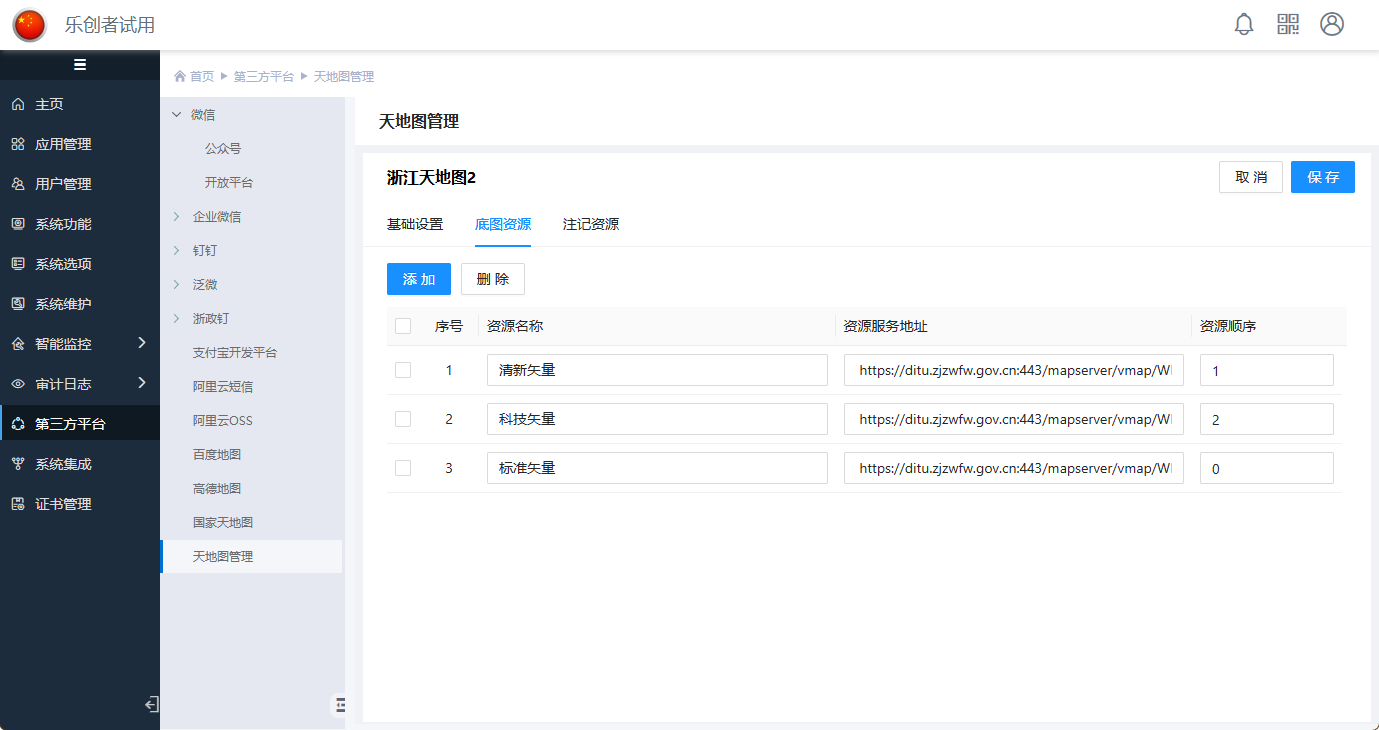Click the 证书管理 sidebar icon
Image resolution: width=1379 pixels, height=730 pixels.
(18, 504)
